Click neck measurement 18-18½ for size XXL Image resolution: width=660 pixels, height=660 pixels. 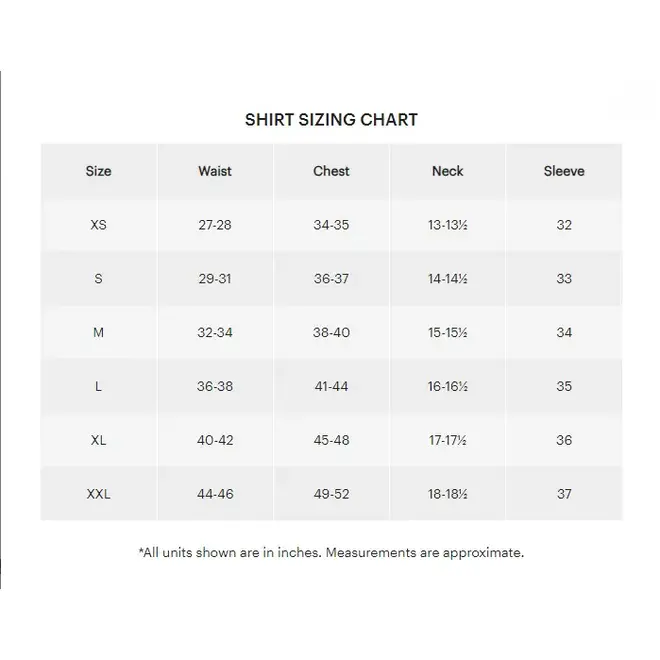click(448, 494)
